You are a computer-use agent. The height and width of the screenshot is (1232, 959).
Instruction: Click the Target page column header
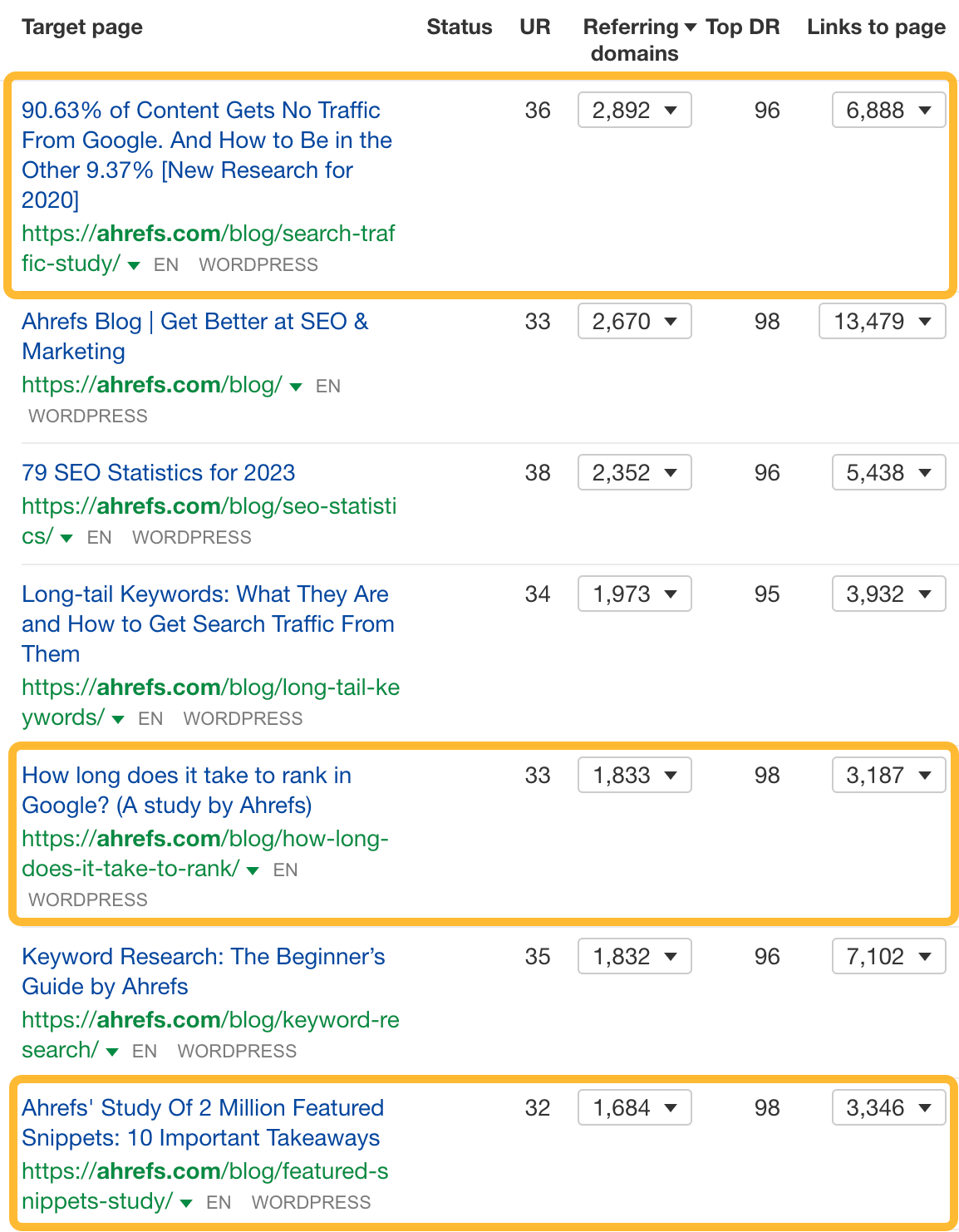[x=81, y=27]
